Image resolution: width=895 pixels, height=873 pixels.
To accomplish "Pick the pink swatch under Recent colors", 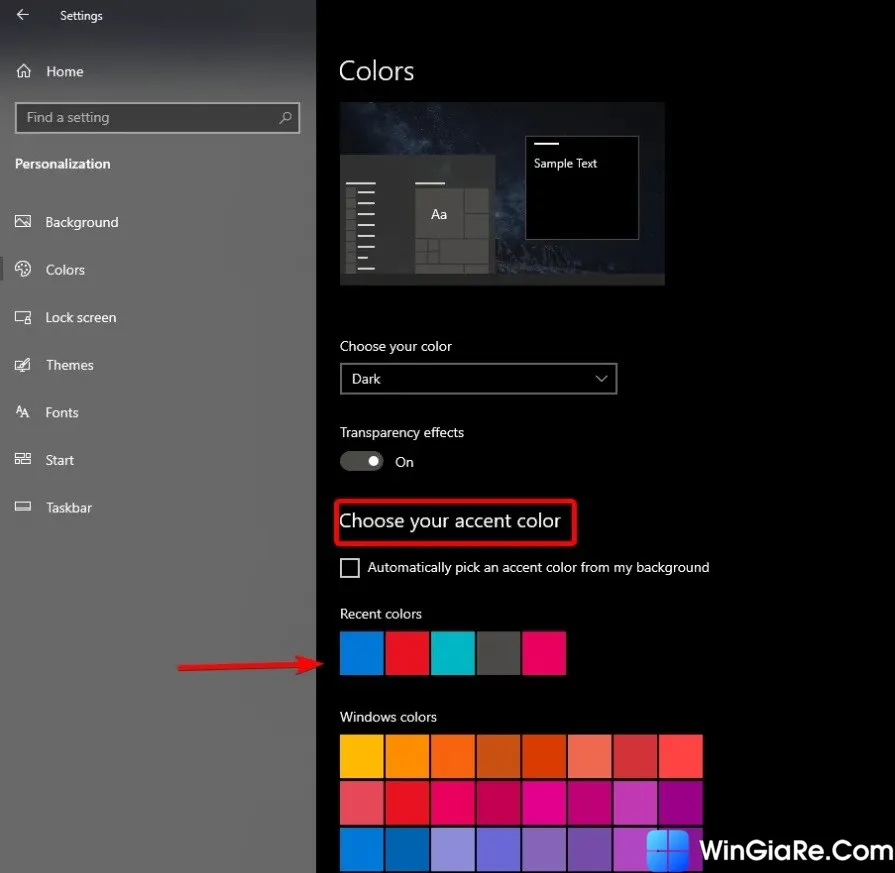I will coord(544,653).
